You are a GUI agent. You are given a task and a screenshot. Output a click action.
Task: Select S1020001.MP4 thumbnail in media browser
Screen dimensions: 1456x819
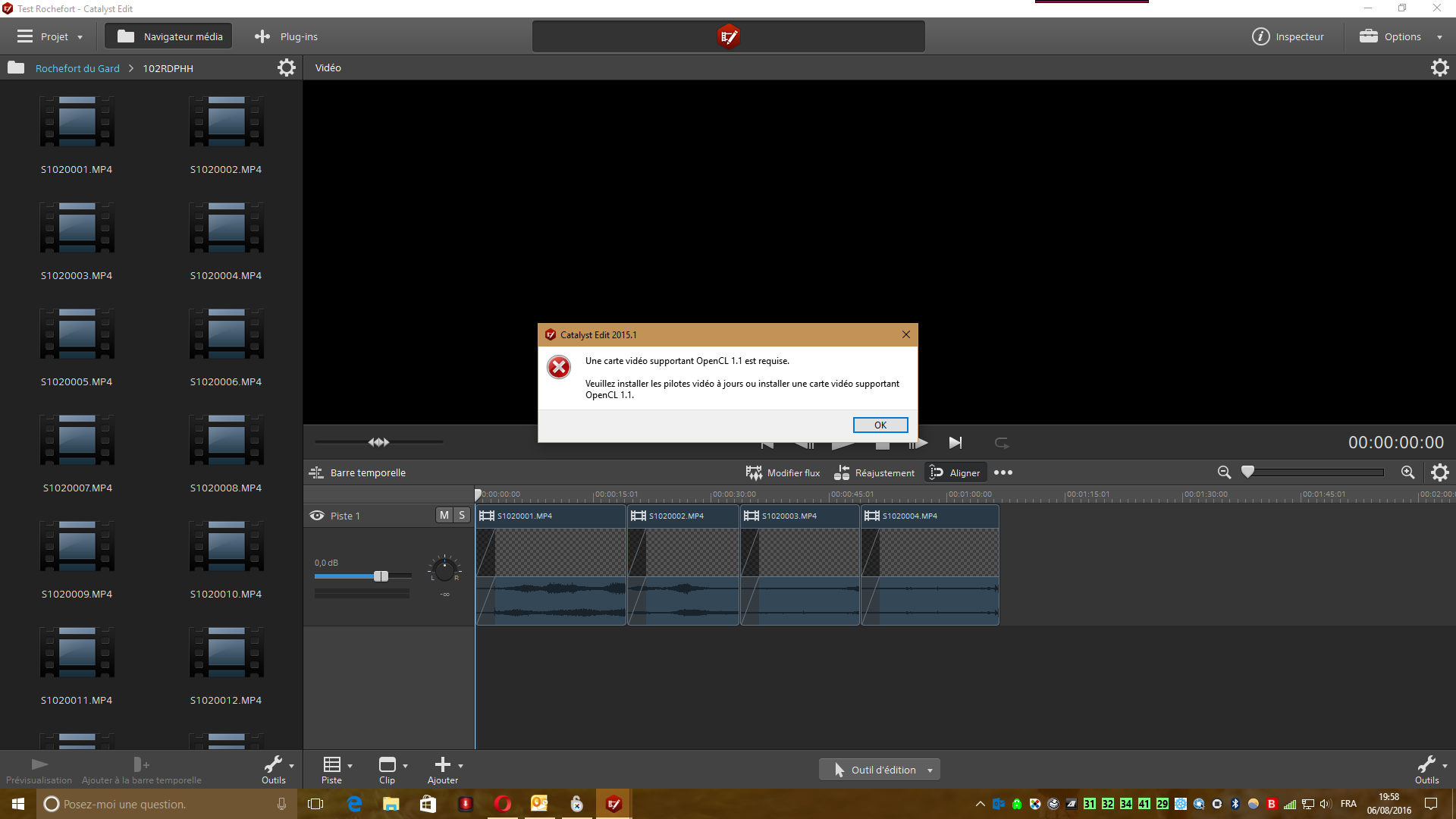coord(77,122)
